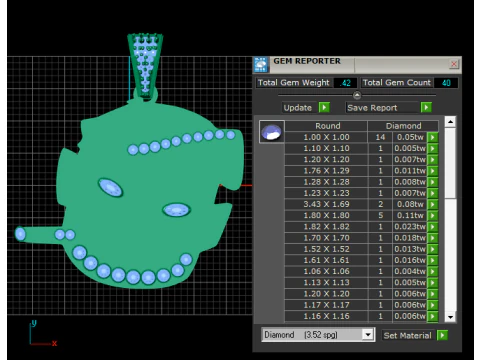Click green arrow on 1.61 X 1.61 row
The height and width of the screenshot is (360, 480).
(432, 260)
